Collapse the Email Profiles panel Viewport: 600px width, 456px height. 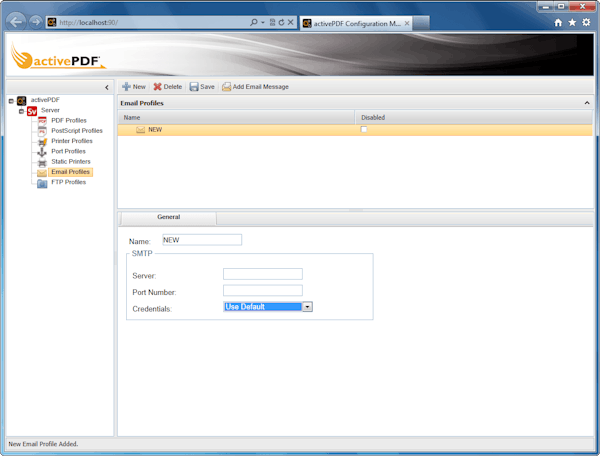tap(587, 103)
